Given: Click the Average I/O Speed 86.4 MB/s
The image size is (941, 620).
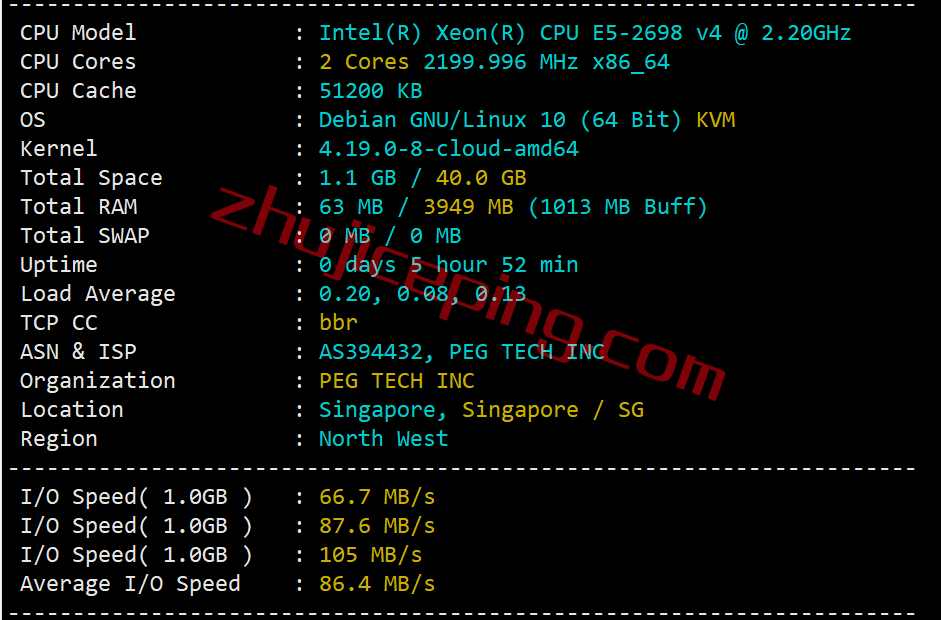Looking at the screenshot, I should [x=377, y=584].
